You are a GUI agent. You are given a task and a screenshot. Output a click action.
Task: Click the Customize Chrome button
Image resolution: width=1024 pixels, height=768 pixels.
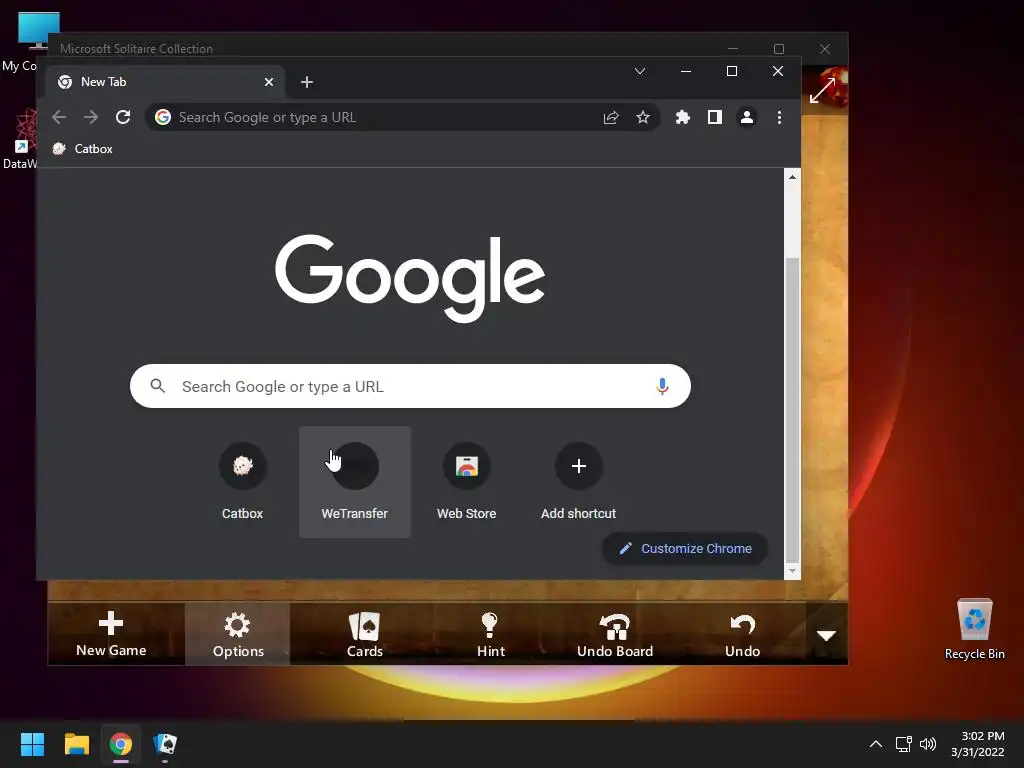[x=685, y=549]
